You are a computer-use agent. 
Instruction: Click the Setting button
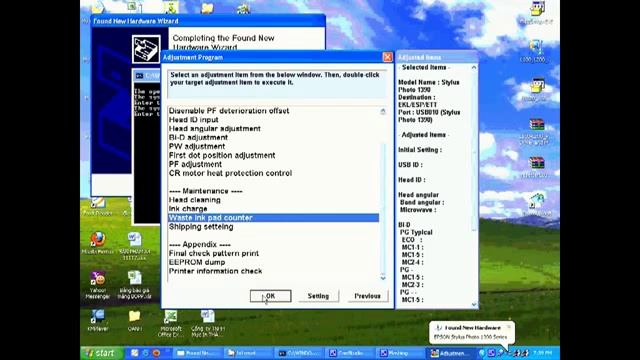tap(318, 296)
